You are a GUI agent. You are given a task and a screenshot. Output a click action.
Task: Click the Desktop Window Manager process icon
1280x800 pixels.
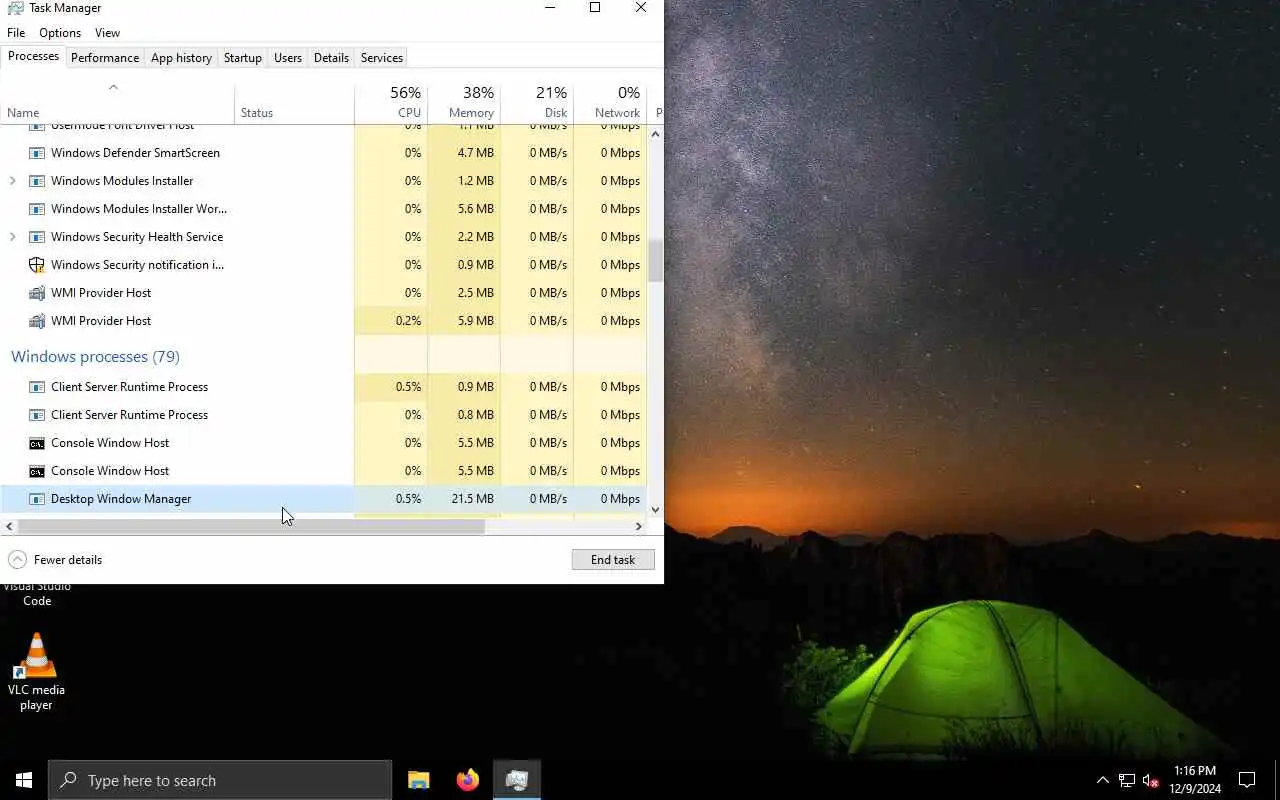(x=37, y=499)
